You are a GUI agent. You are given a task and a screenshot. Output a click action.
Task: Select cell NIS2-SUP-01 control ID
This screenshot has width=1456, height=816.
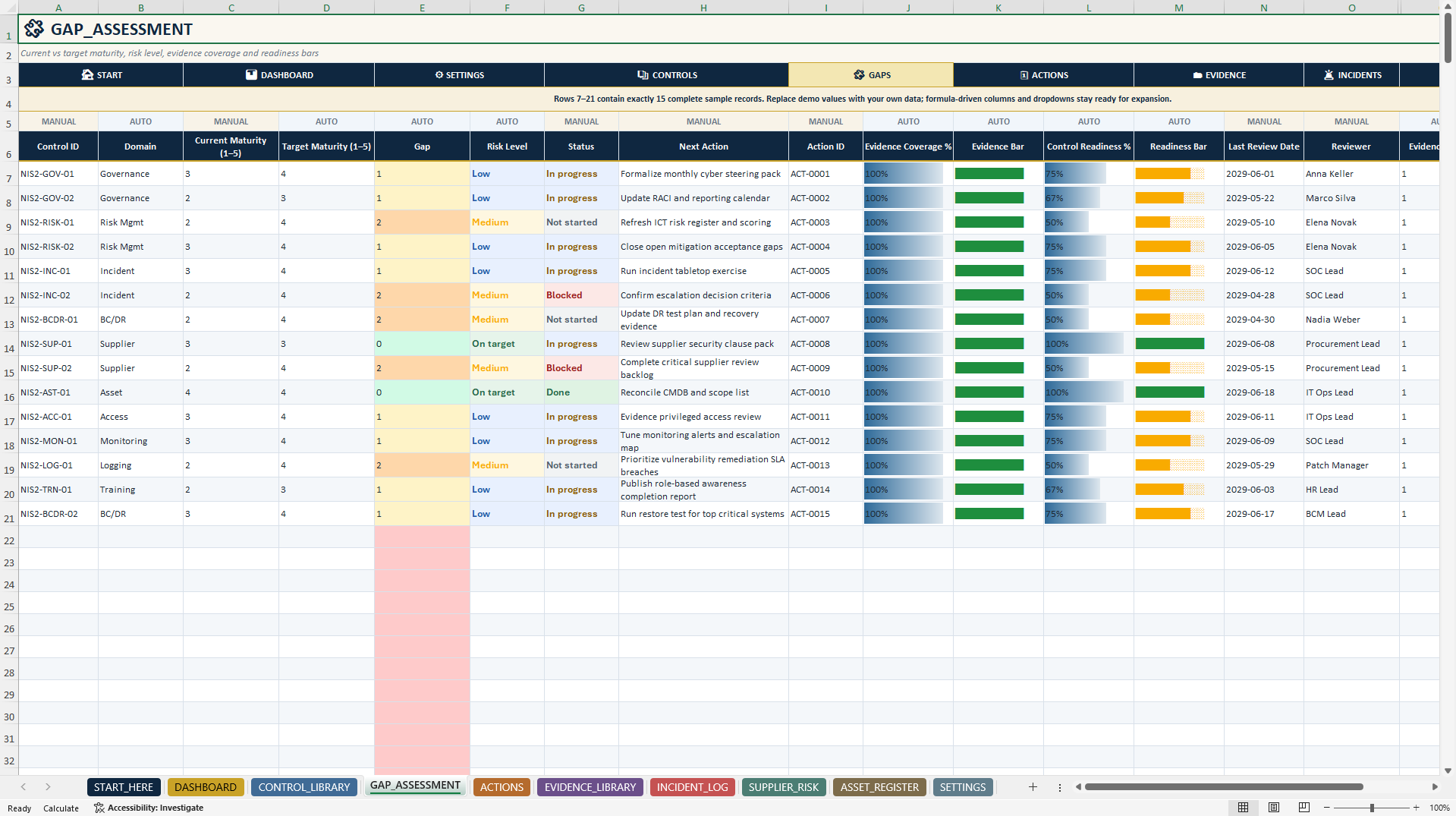point(58,344)
